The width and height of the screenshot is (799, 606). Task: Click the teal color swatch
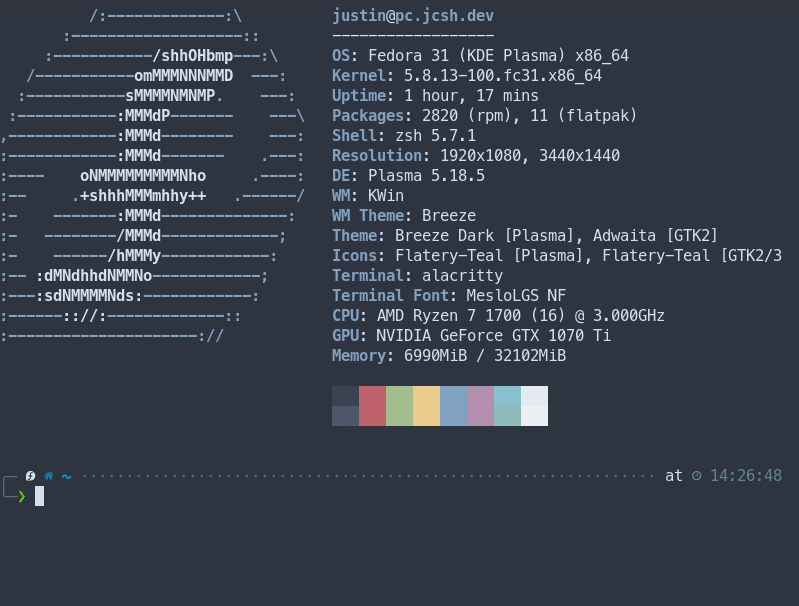[508, 406]
